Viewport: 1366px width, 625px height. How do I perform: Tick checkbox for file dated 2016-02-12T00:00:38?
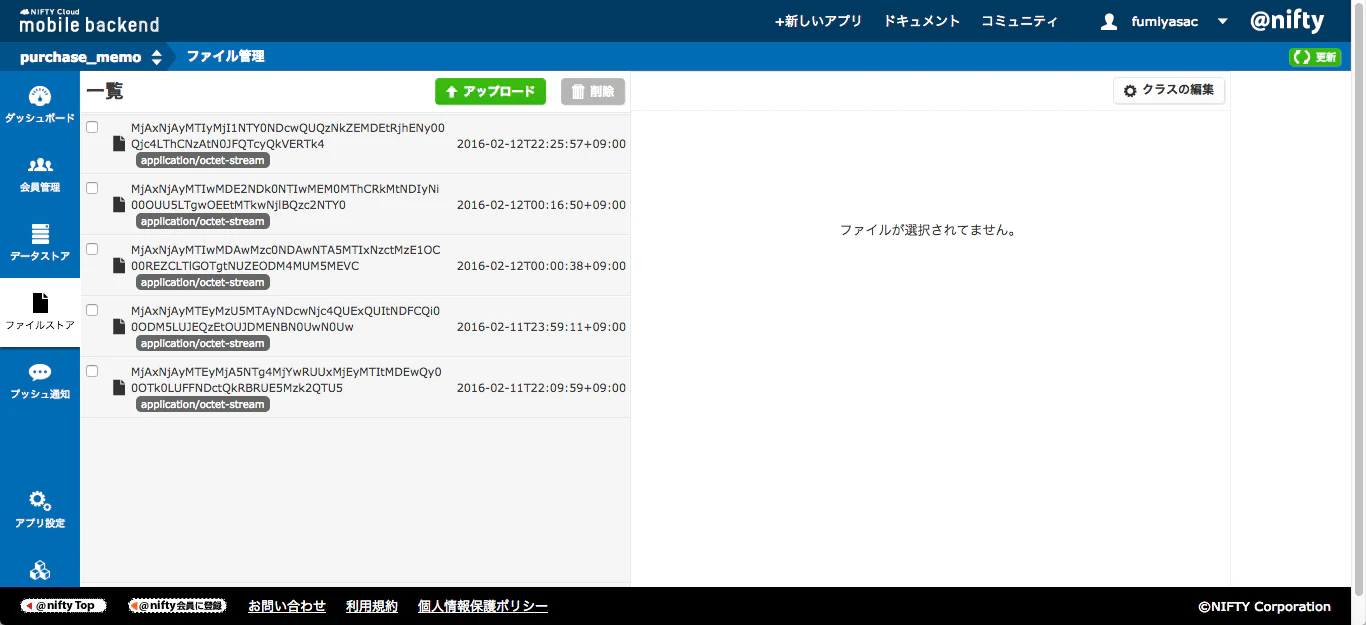92,249
